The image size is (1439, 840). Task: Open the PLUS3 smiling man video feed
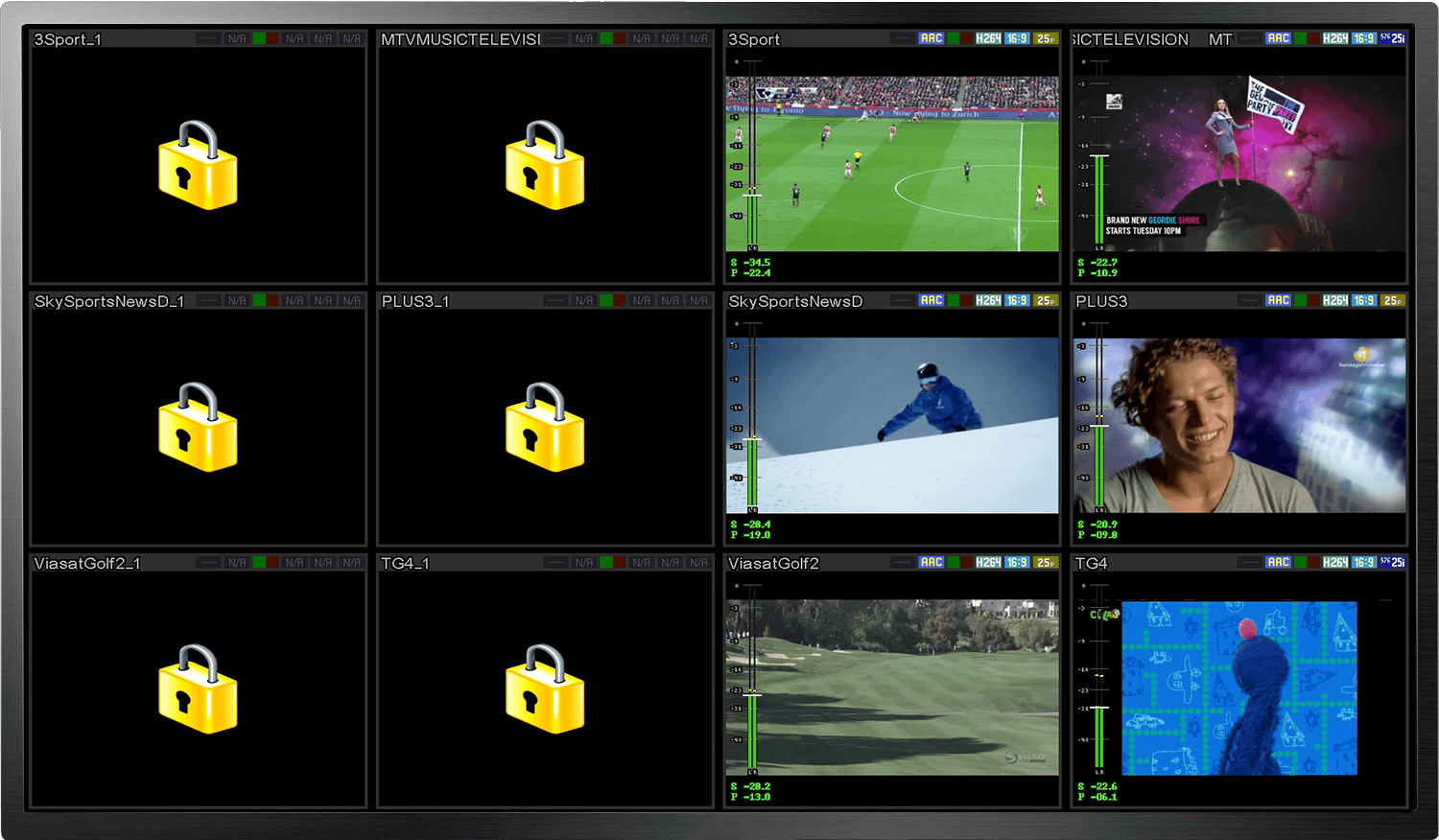(1239, 425)
